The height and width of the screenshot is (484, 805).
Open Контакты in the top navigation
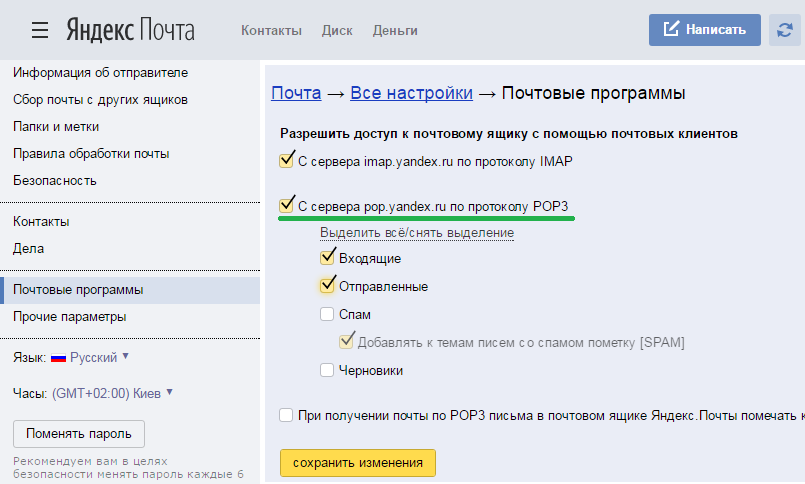[x=271, y=31]
